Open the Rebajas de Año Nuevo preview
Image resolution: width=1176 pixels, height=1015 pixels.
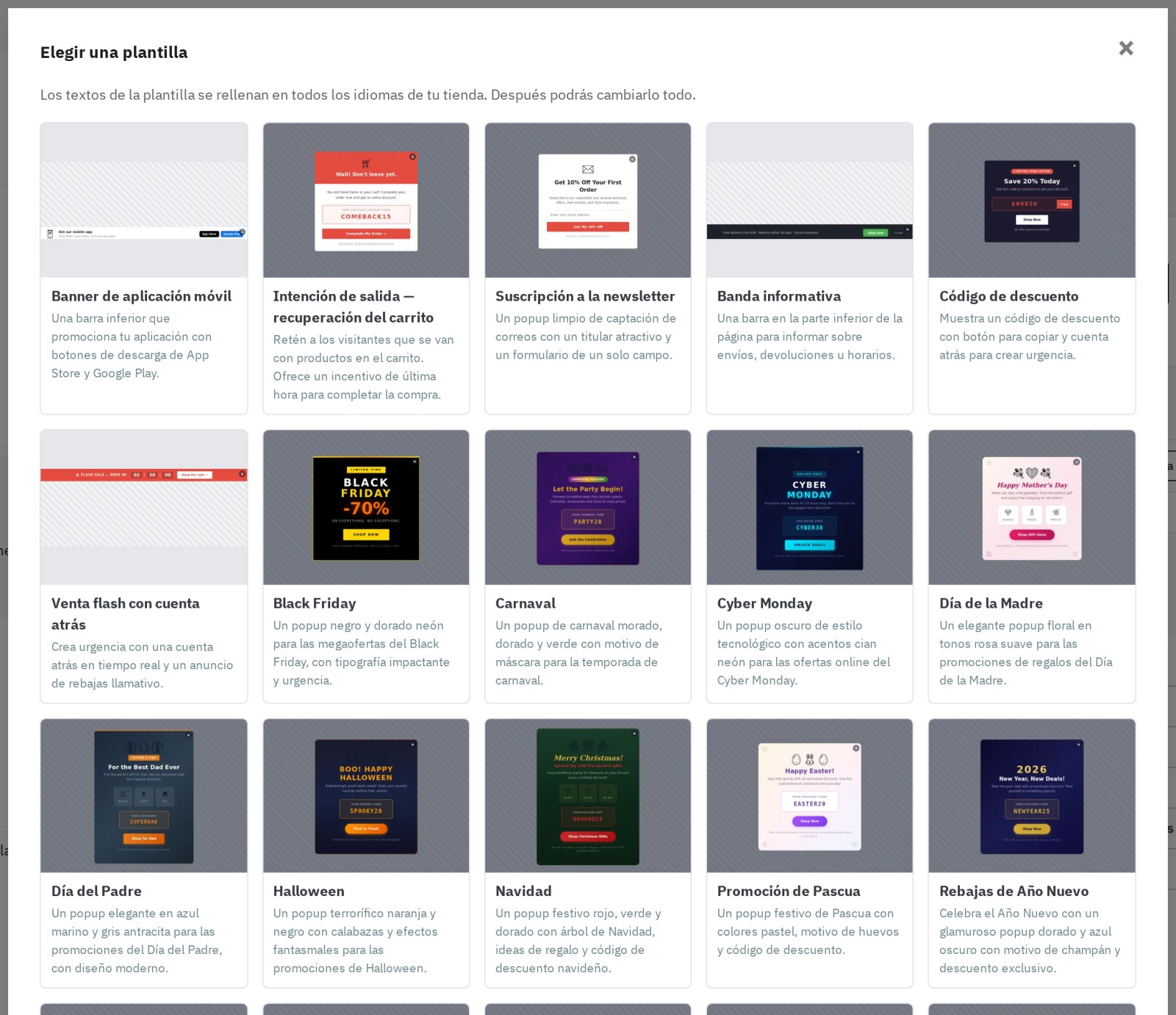pyautogui.click(x=1032, y=796)
